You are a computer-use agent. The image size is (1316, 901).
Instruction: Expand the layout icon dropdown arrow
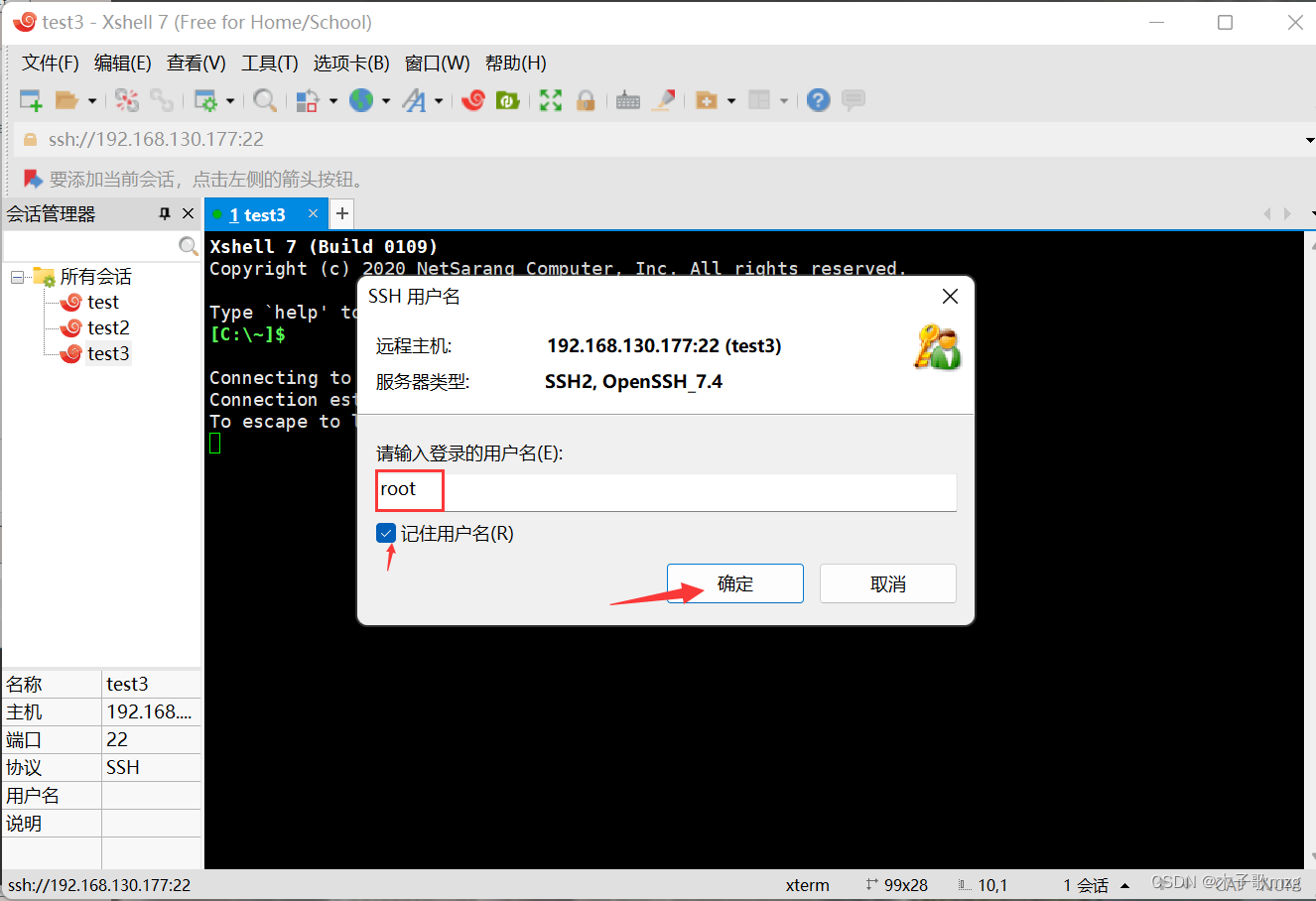[784, 100]
